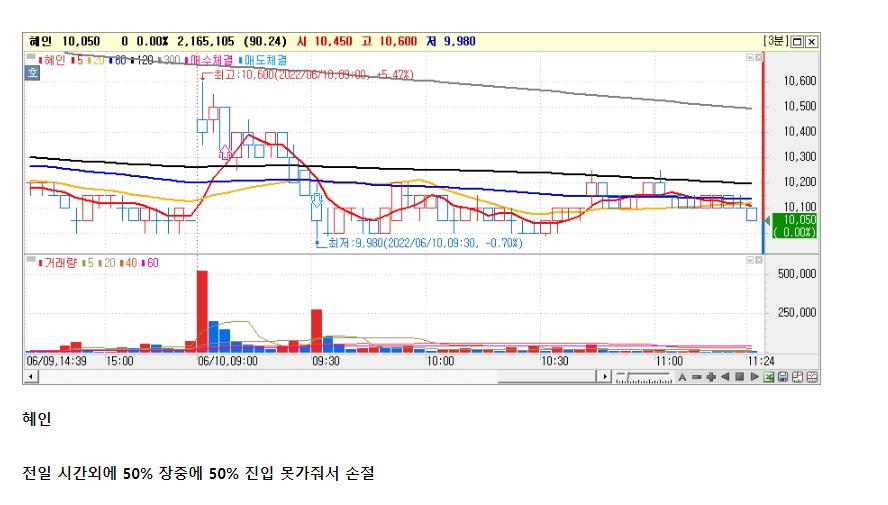Click the '혜인' price legend label
888x505 pixels.
(x=54, y=60)
